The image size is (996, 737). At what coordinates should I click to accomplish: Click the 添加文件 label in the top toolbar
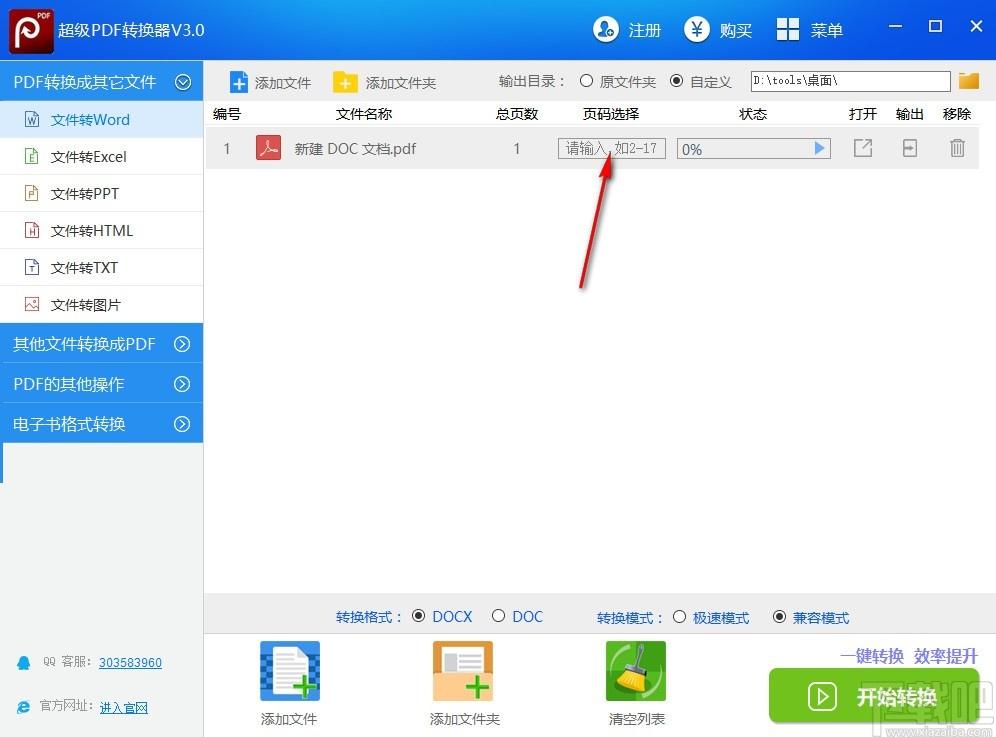click(283, 83)
